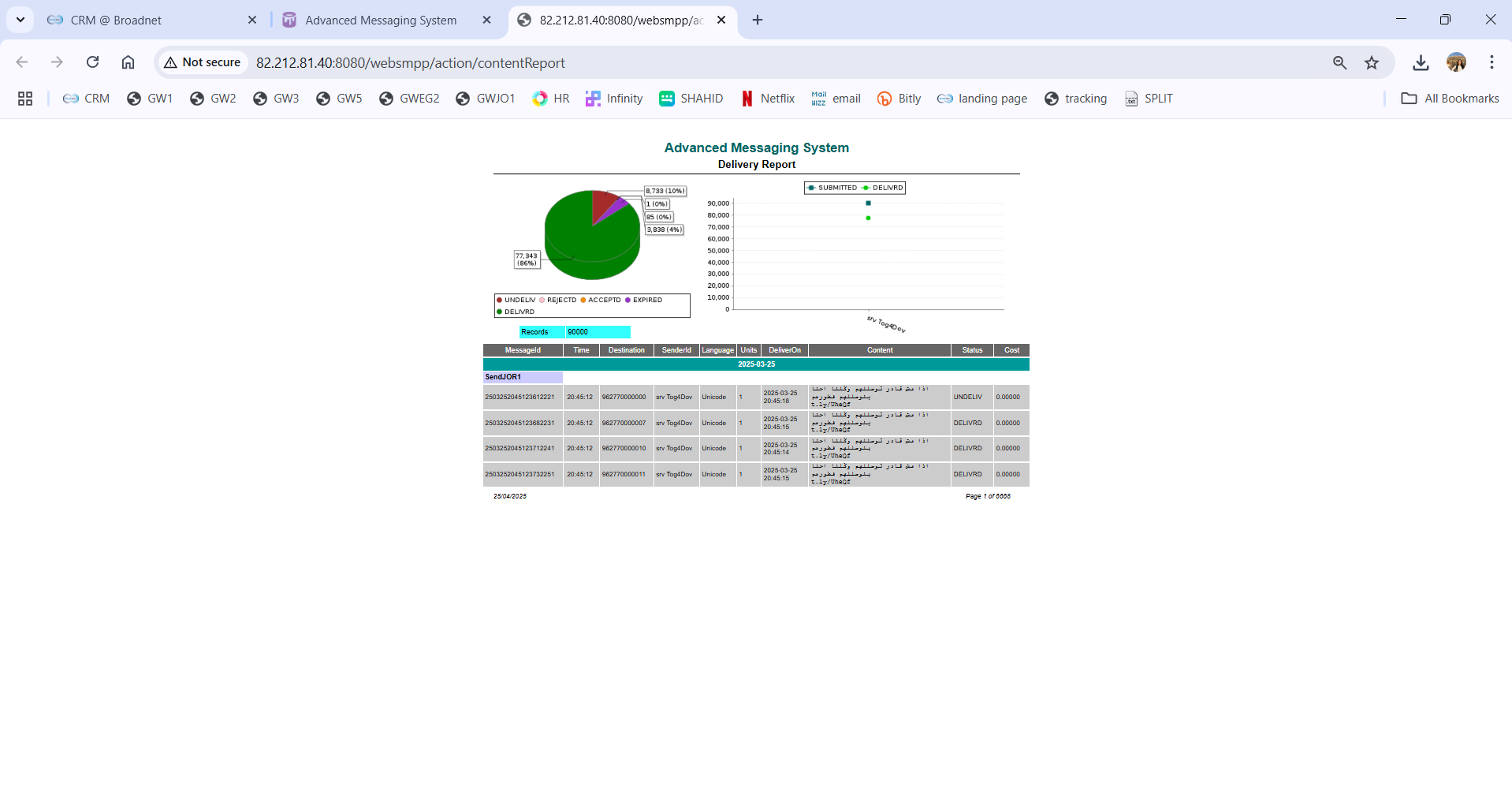
Task: Bookmark this page with the star icon
Action: (1372, 62)
